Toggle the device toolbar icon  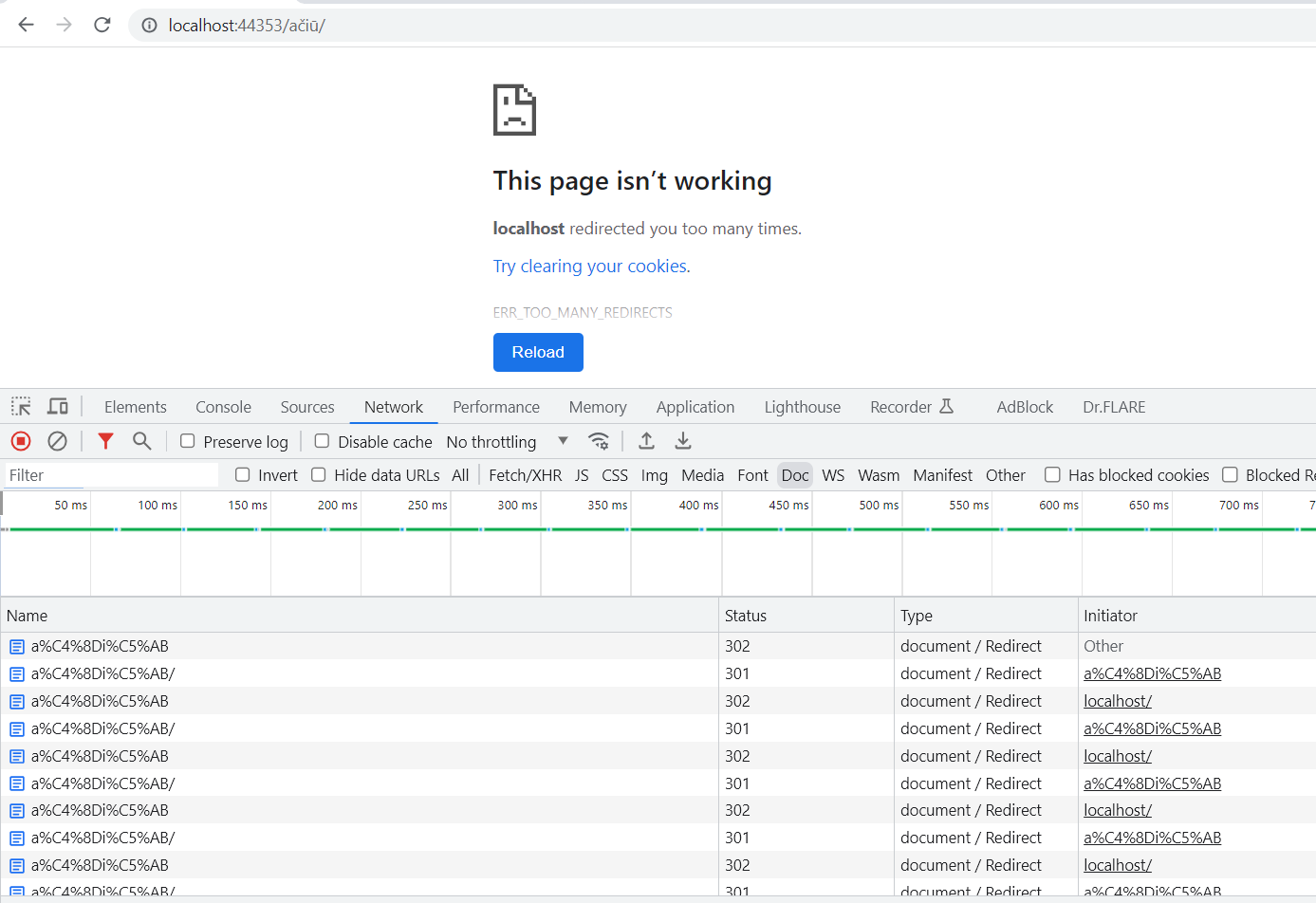tap(58, 407)
